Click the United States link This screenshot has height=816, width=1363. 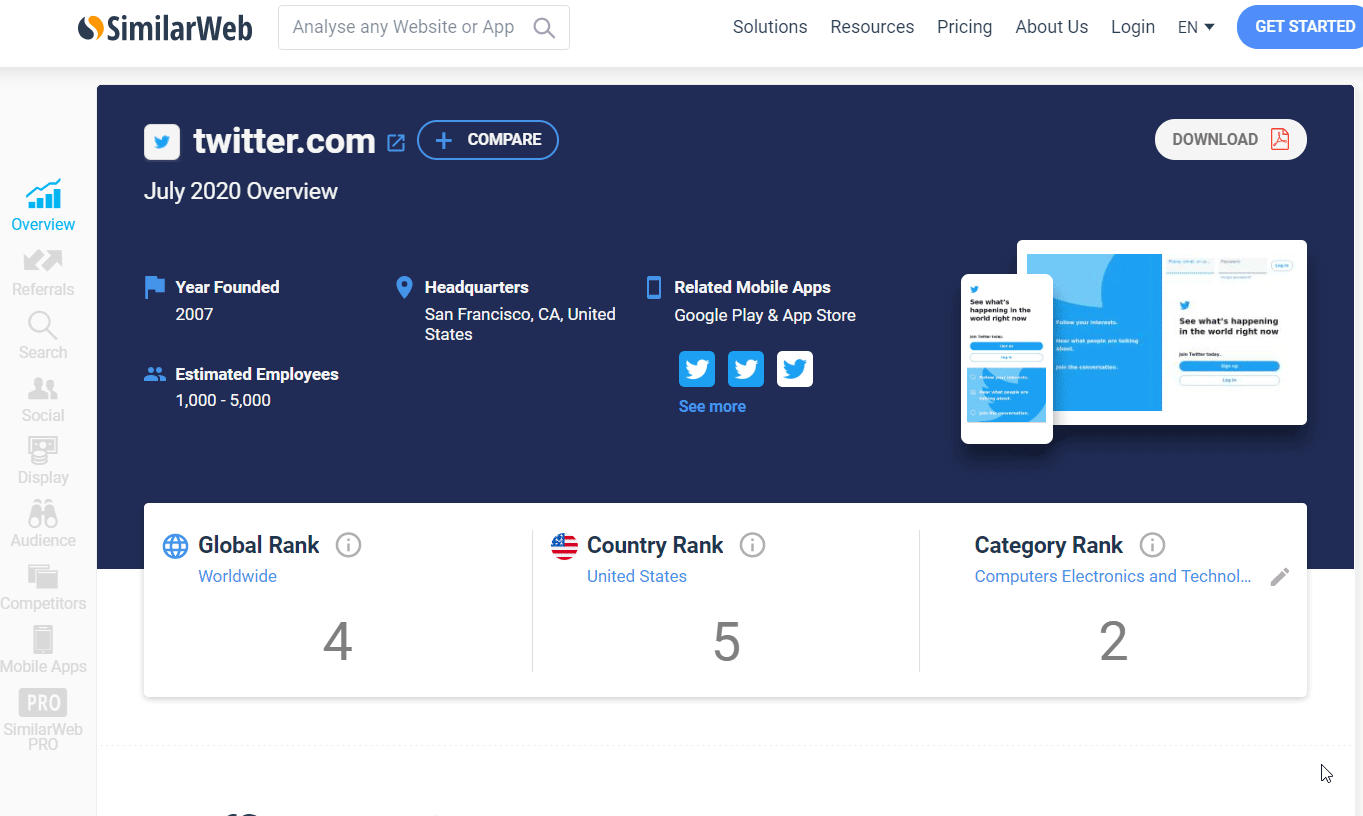tap(637, 576)
